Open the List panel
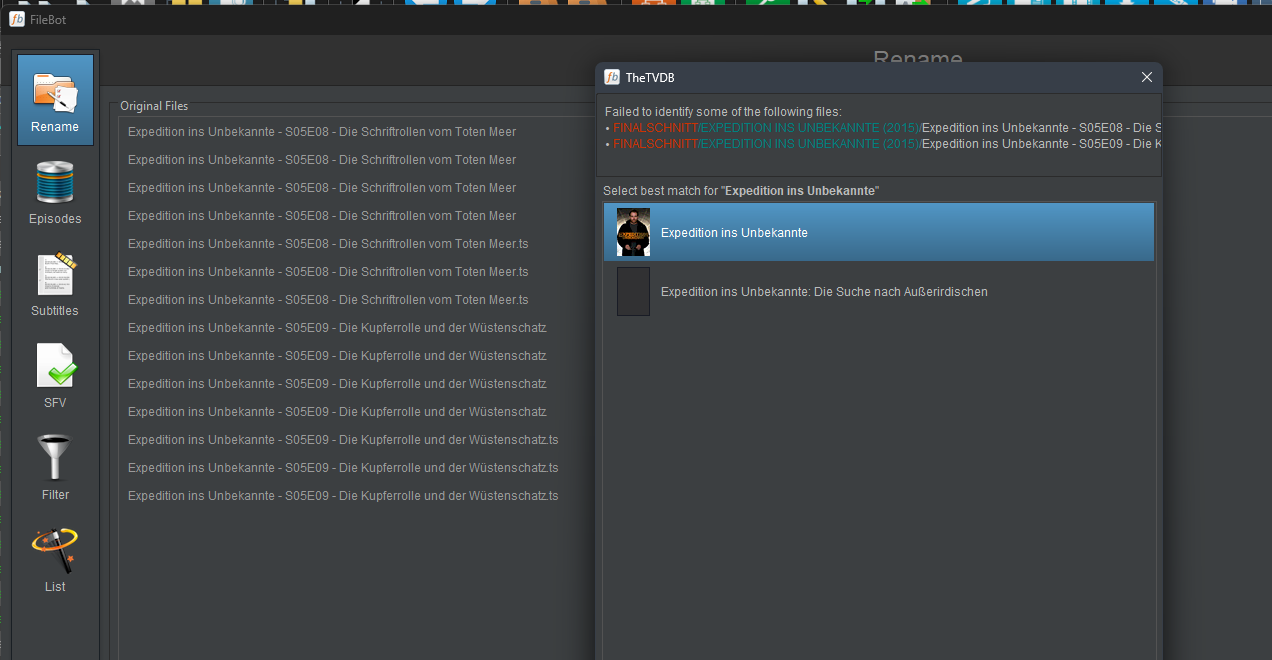 (x=55, y=560)
